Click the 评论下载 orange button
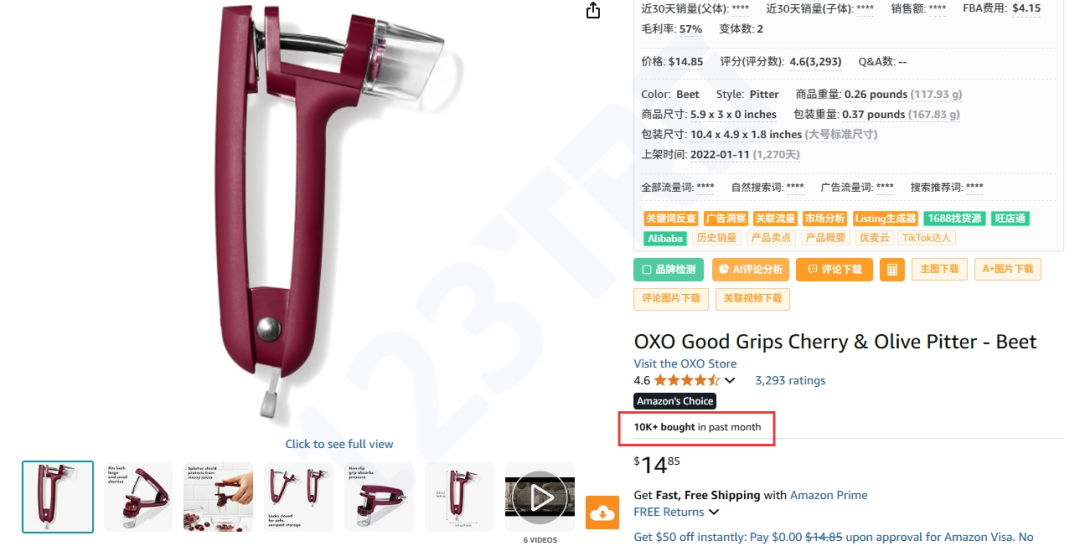 pyautogui.click(x=834, y=270)
